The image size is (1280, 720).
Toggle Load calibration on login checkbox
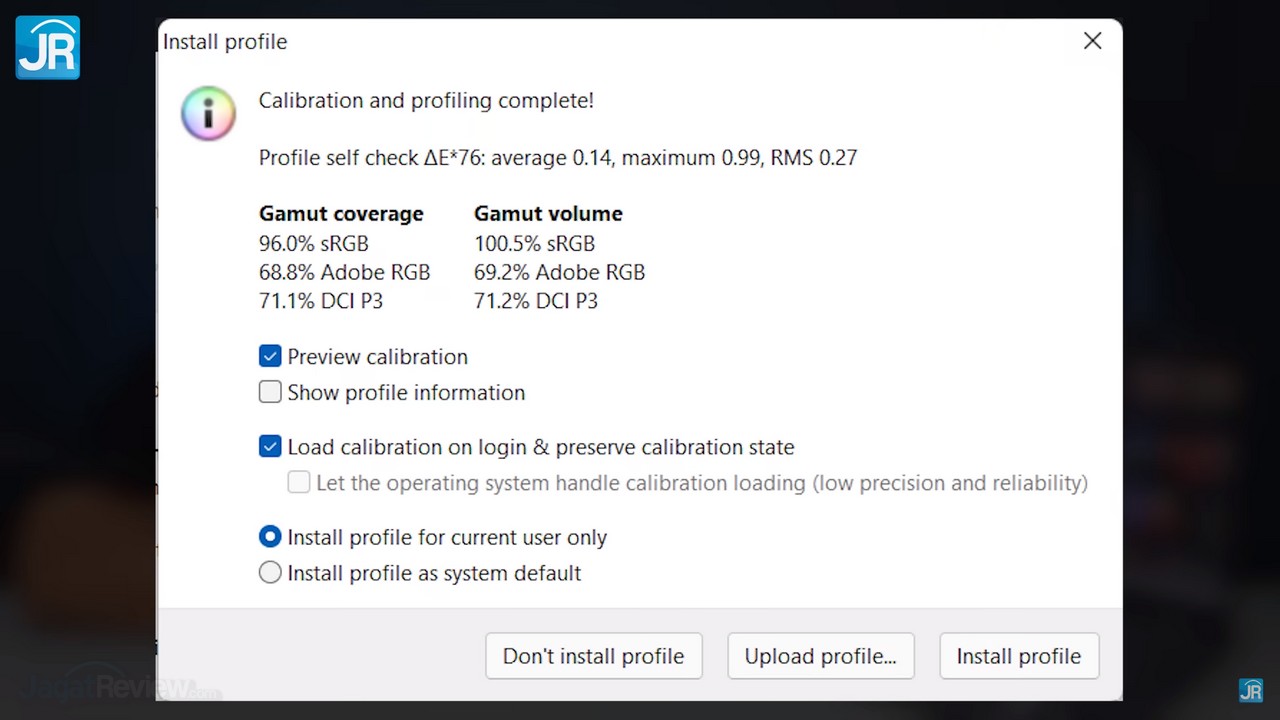click(270, 447)
